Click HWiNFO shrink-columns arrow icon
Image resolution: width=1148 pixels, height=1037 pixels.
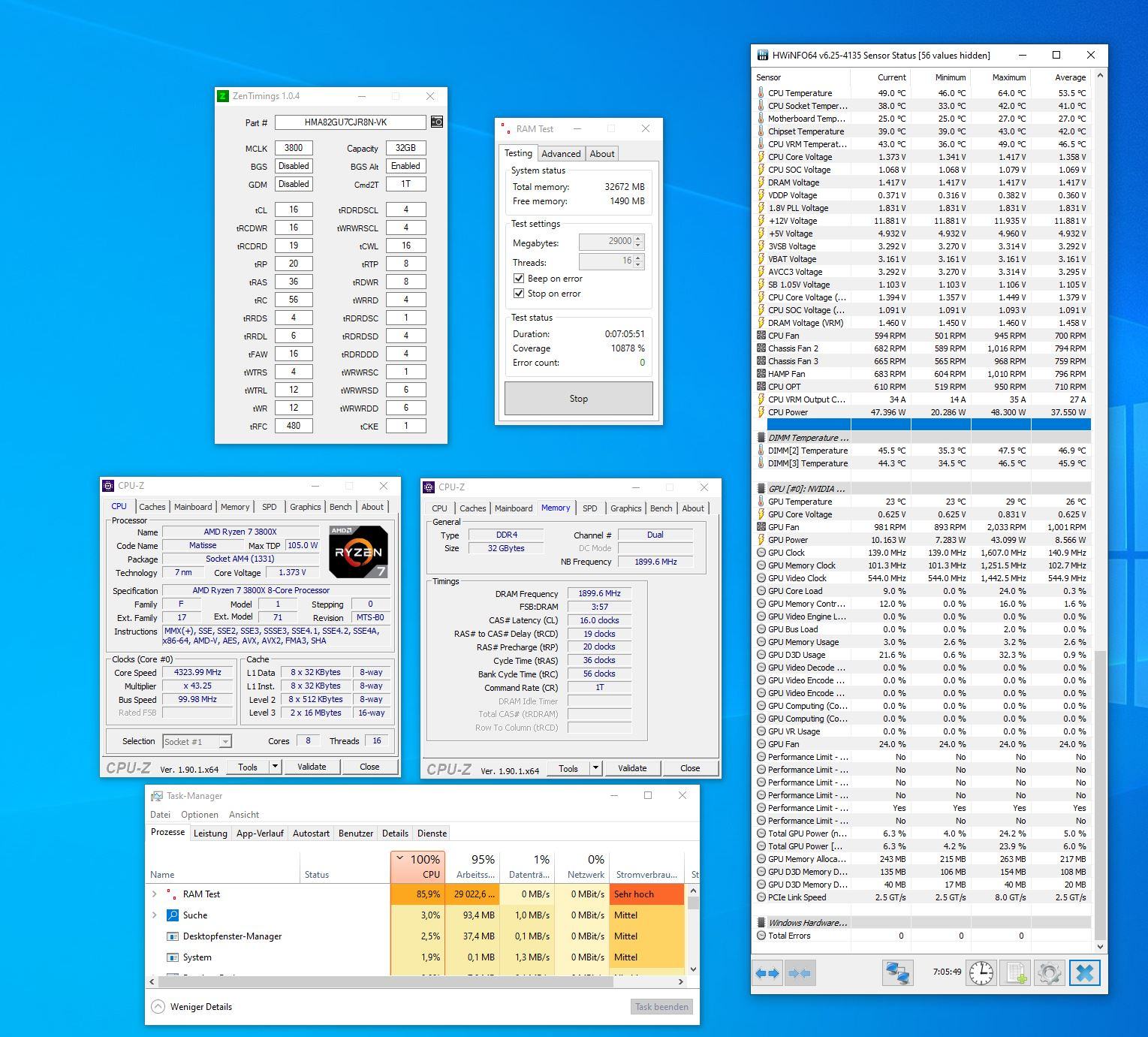coord(800,973)
